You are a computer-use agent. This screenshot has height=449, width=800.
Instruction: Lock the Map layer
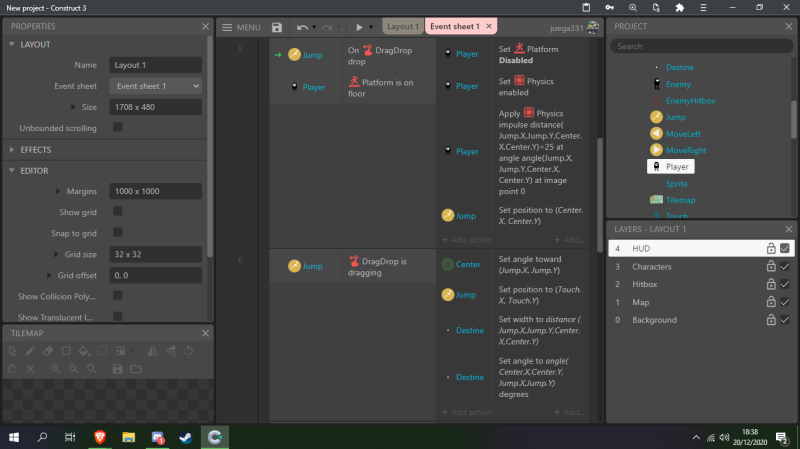[771, 302]
